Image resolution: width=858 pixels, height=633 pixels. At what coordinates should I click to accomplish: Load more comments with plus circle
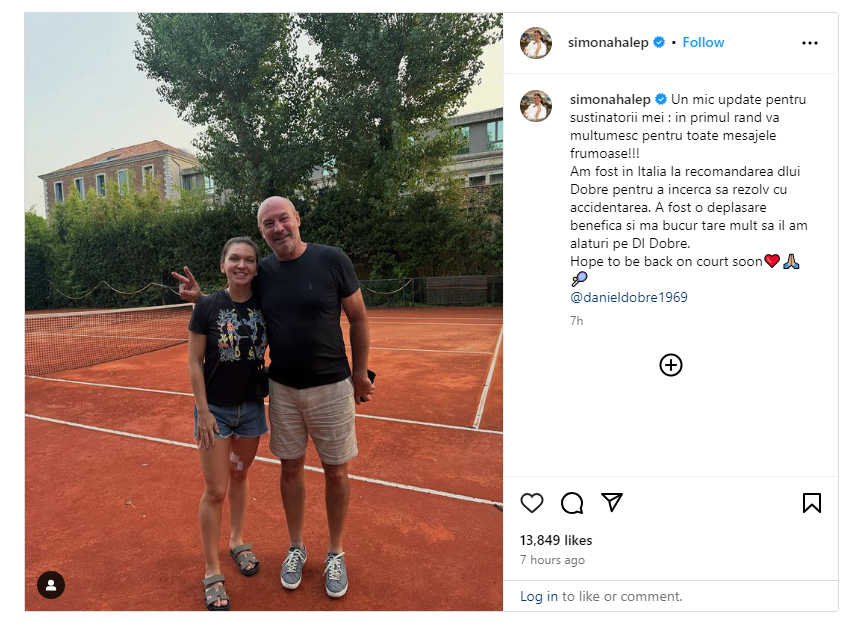coord(670,365)
